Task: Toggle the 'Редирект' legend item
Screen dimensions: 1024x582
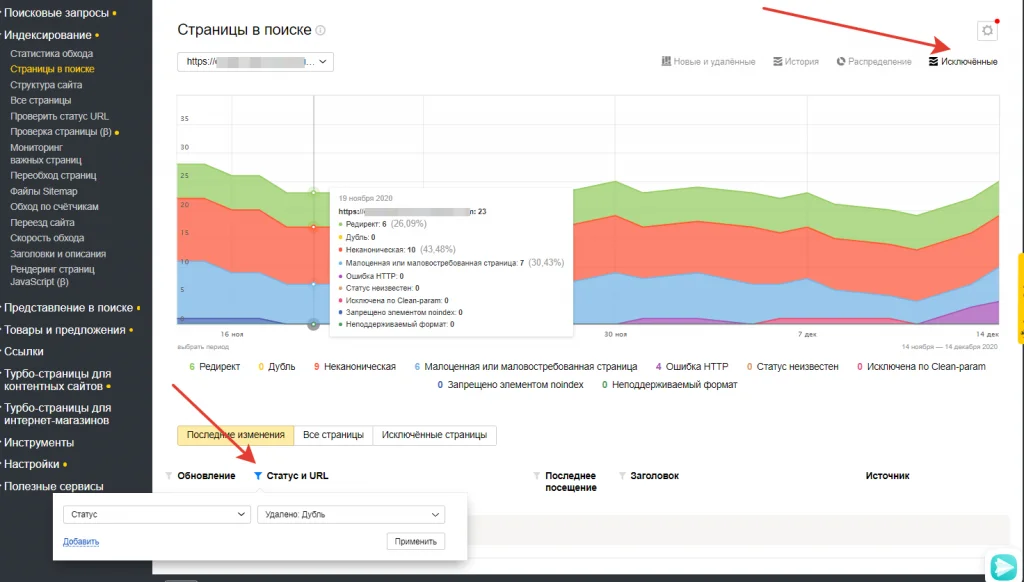Action: 221,366
